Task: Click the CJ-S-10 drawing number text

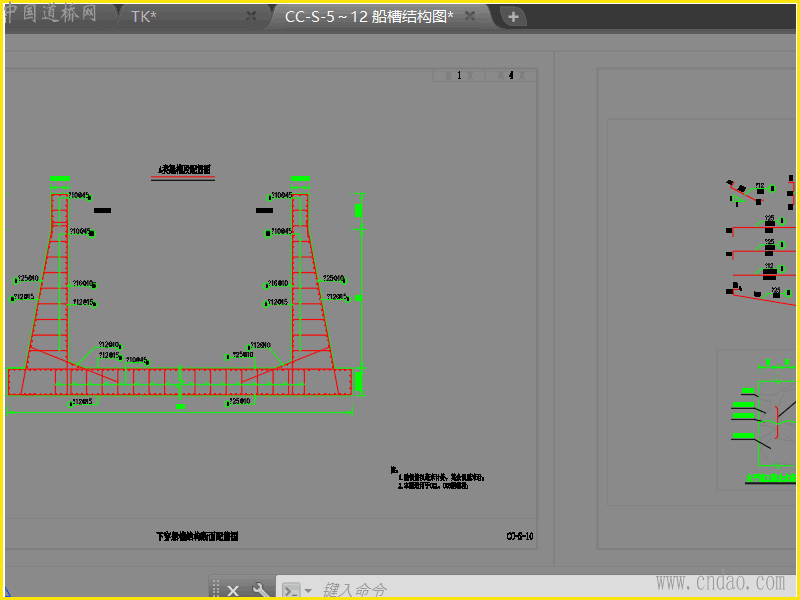Action: tap(520, 536)
